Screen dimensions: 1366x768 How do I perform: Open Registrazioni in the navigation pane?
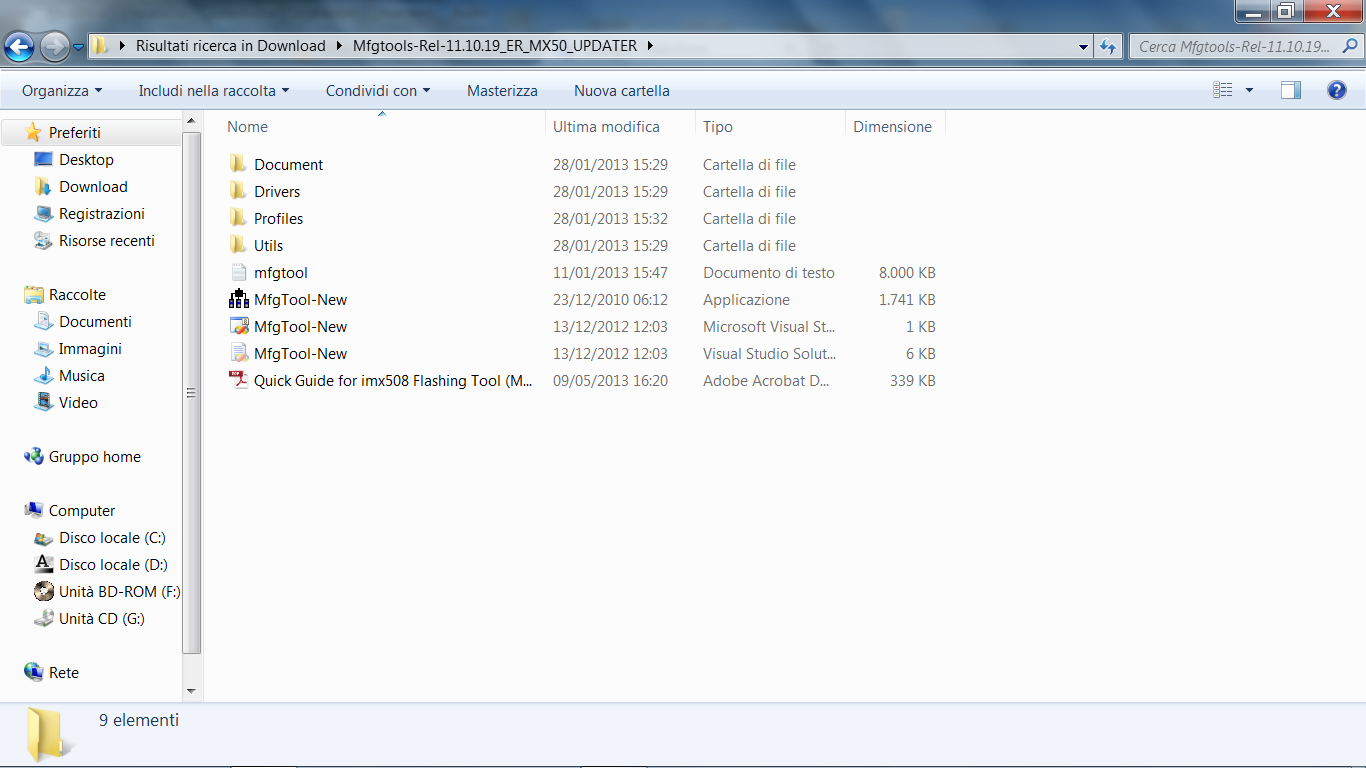pyautogui.click(x=102, y=213)
